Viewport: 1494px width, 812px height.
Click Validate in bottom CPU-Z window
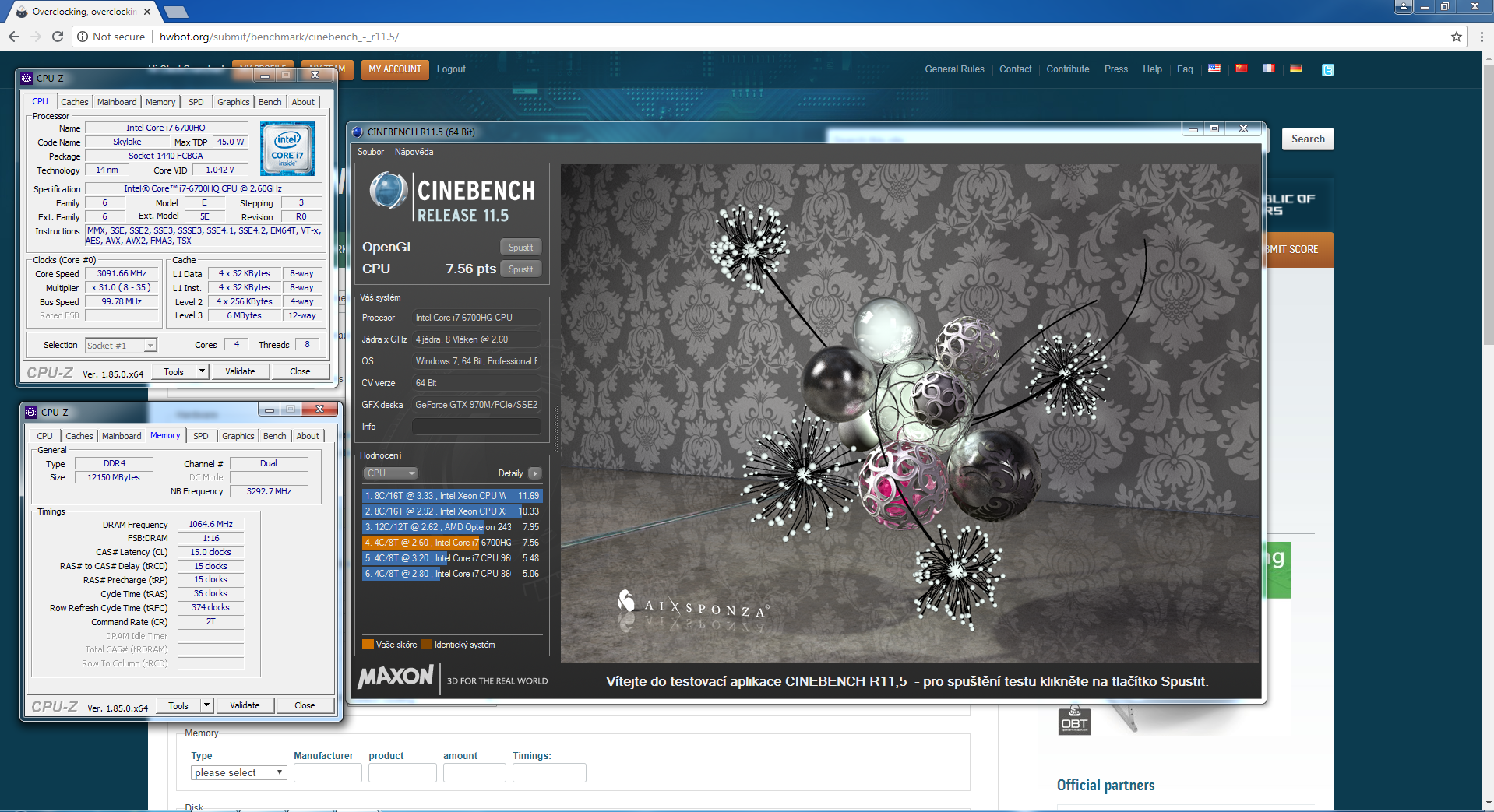[245, 705]
